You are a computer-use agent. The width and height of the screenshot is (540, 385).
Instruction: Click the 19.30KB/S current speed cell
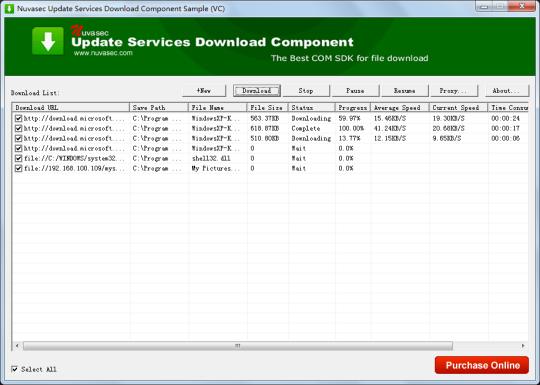pos(448,118)
